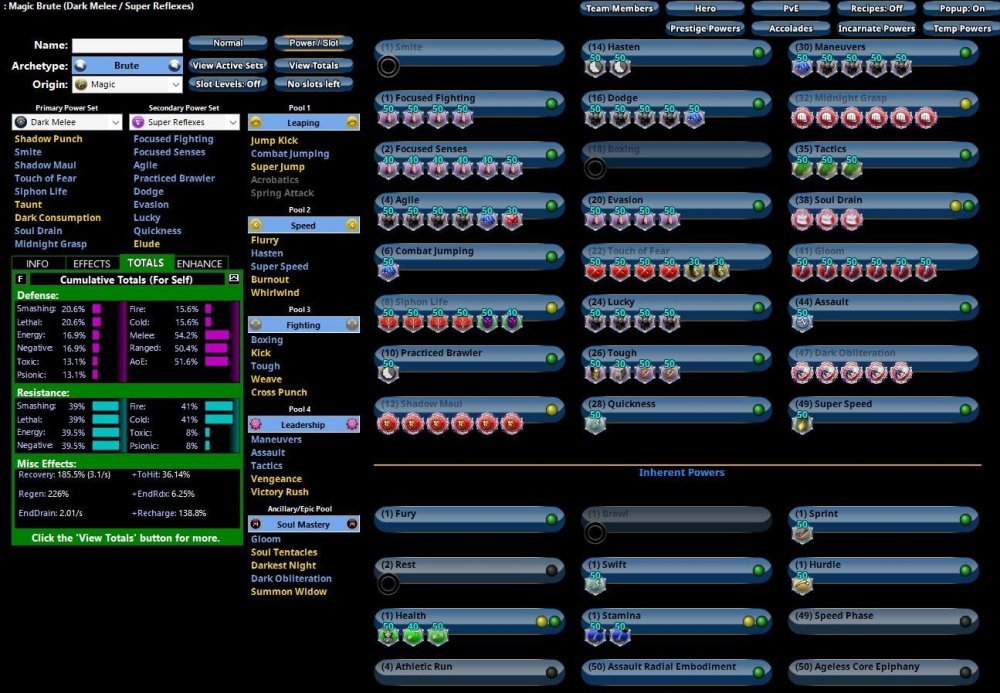
Task: Open the Archetype dropdown showing Brute
Action: [x=127, y=65]
